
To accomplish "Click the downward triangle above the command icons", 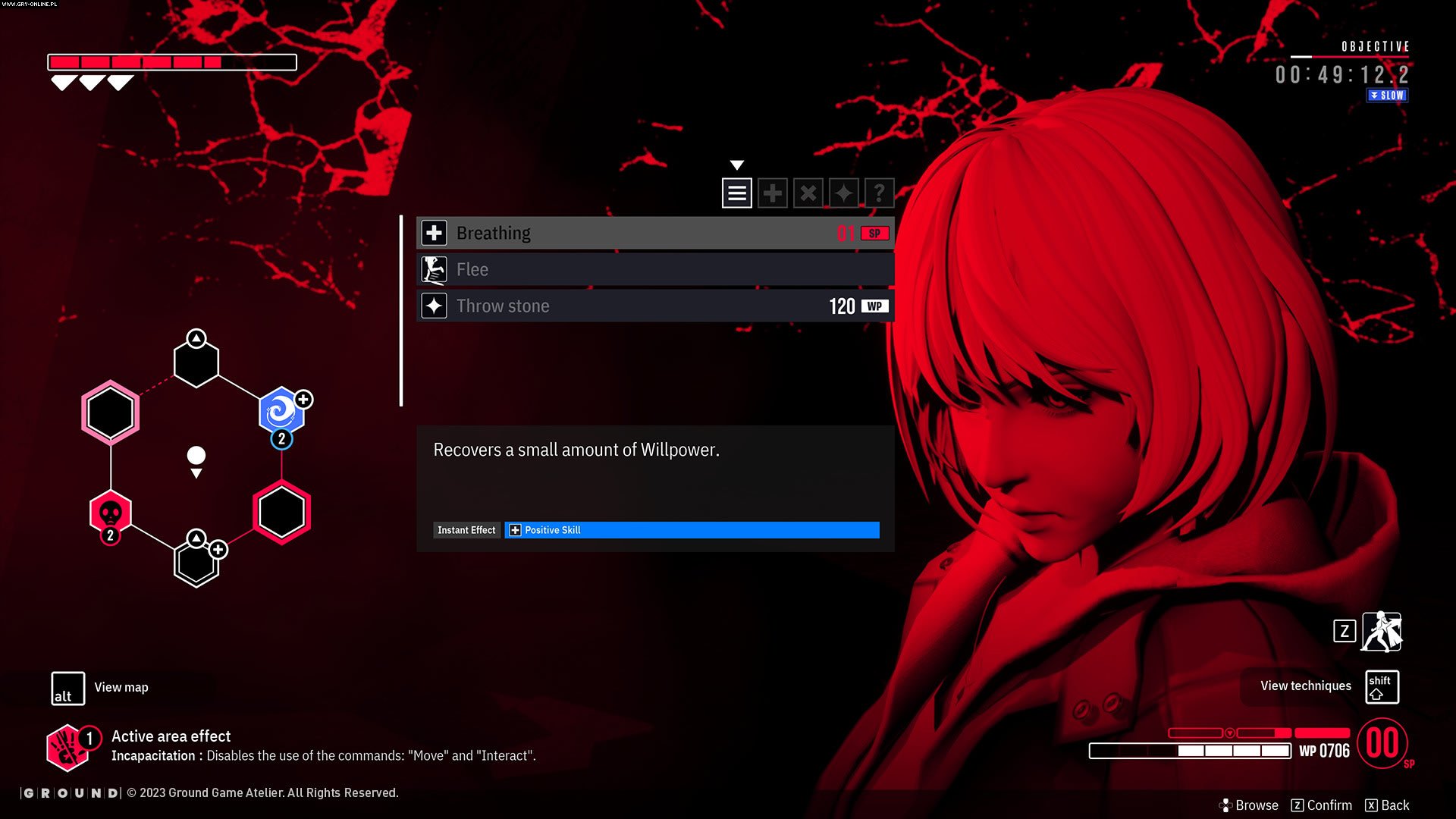I will tap(736, 165).
